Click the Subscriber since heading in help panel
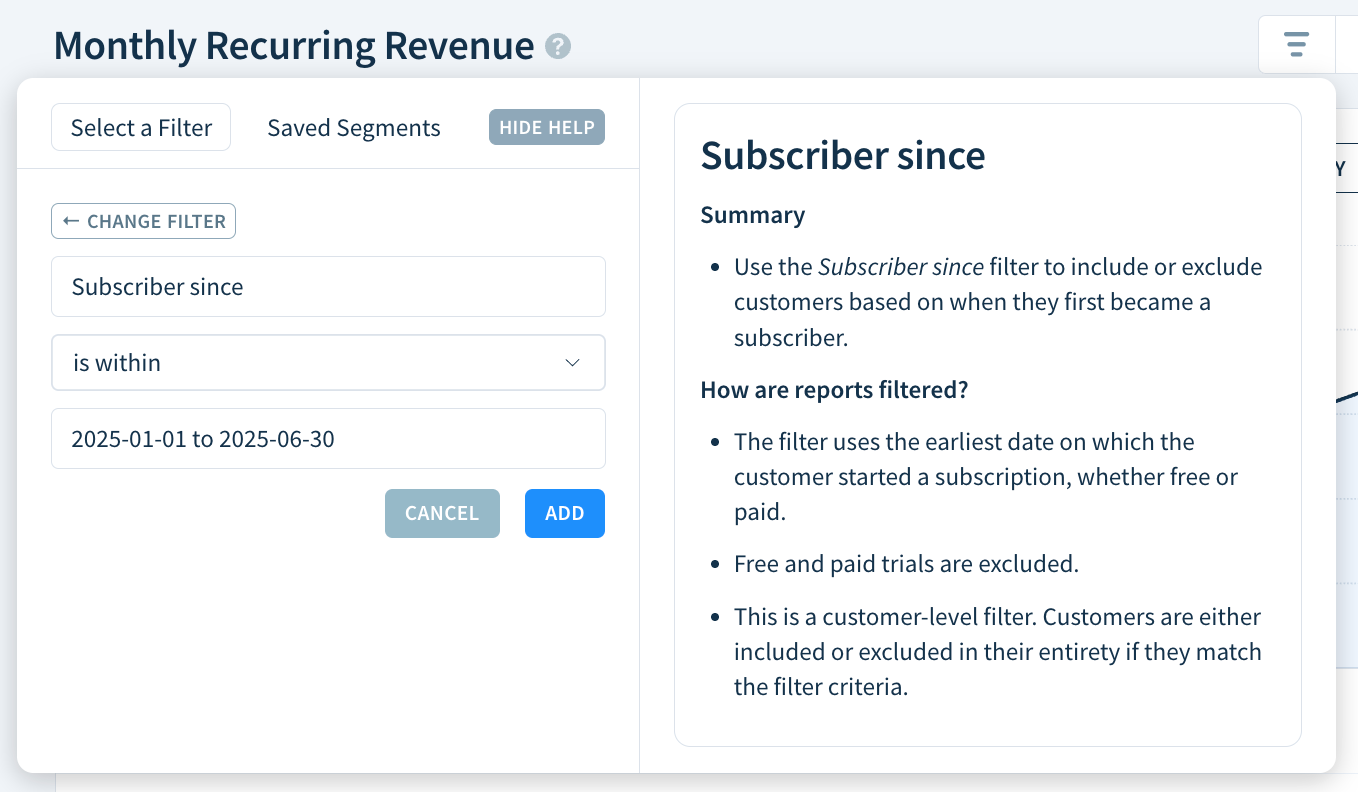1358x792 pixels. tap(843, 156)
